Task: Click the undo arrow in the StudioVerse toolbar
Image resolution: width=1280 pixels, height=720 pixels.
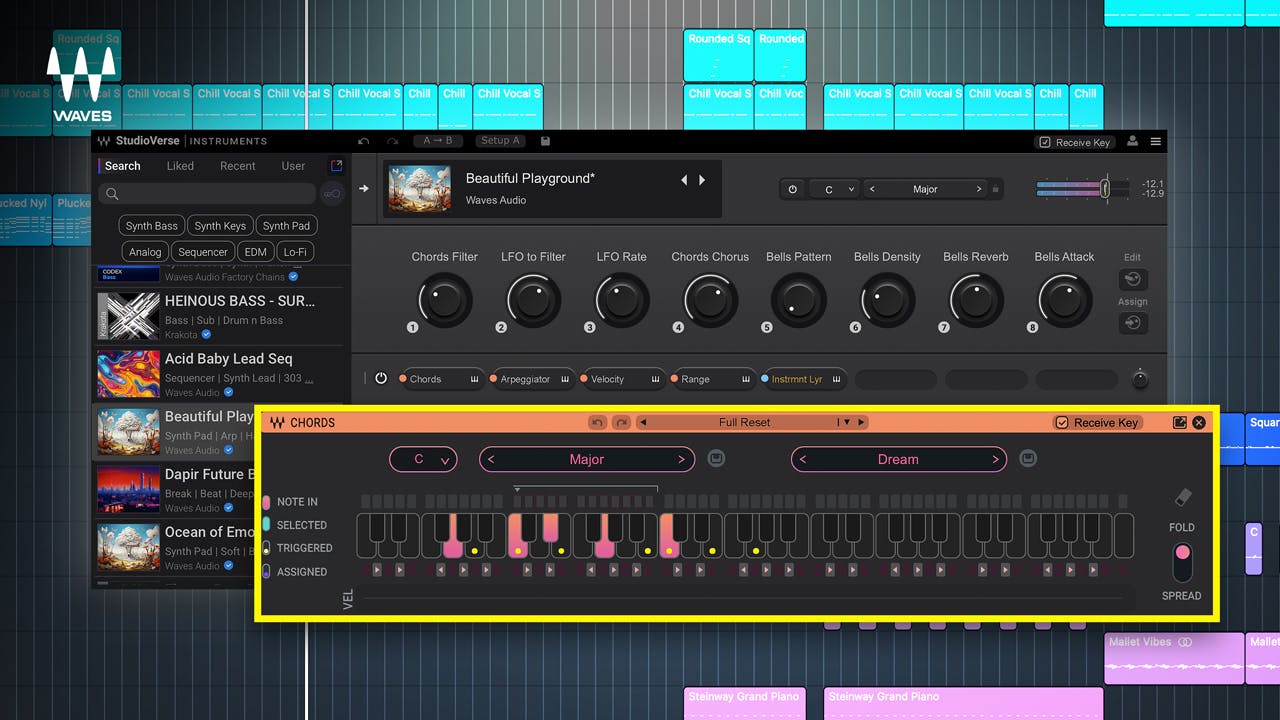Action: click(x=364, y=141)
